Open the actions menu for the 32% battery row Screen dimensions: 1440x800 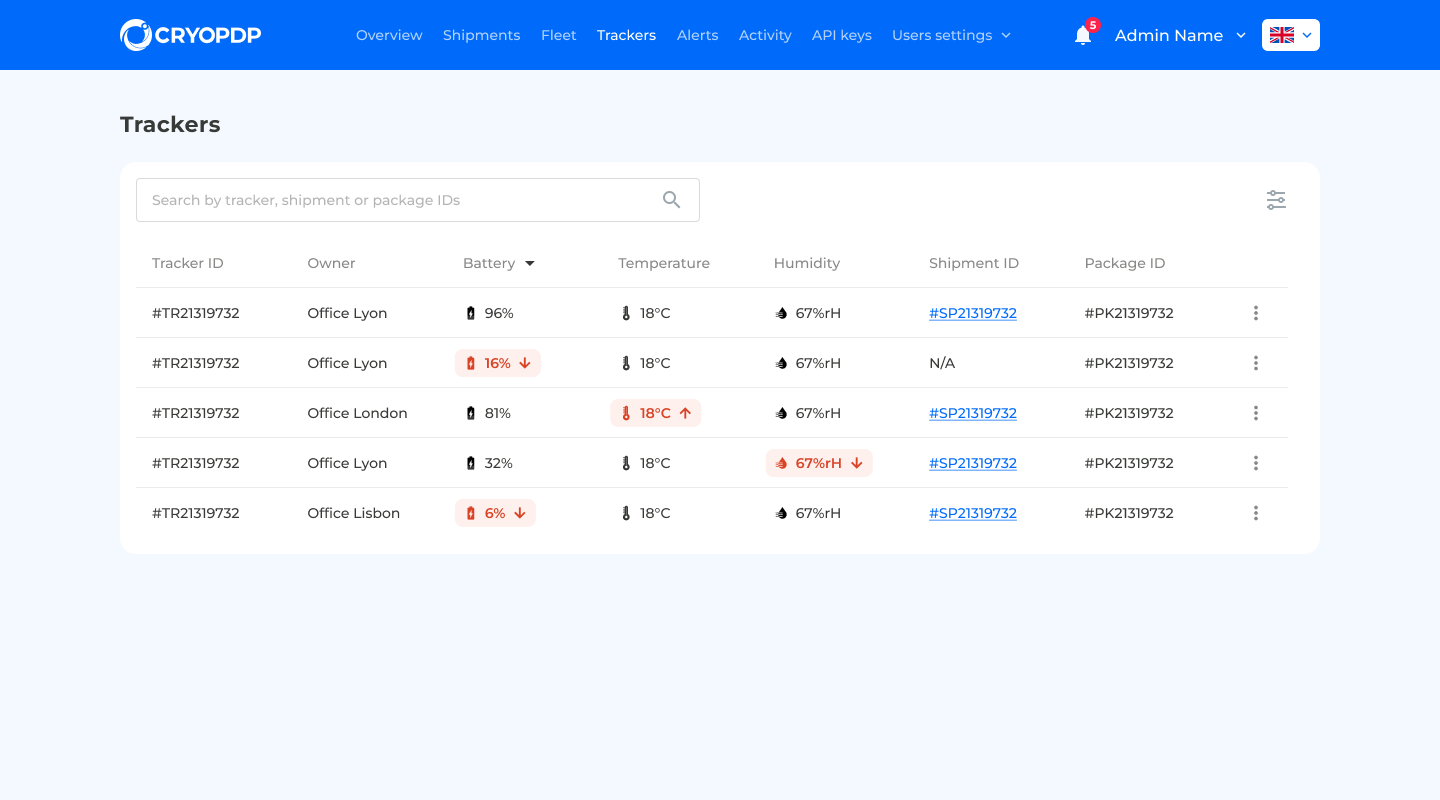pos(1256,463)
